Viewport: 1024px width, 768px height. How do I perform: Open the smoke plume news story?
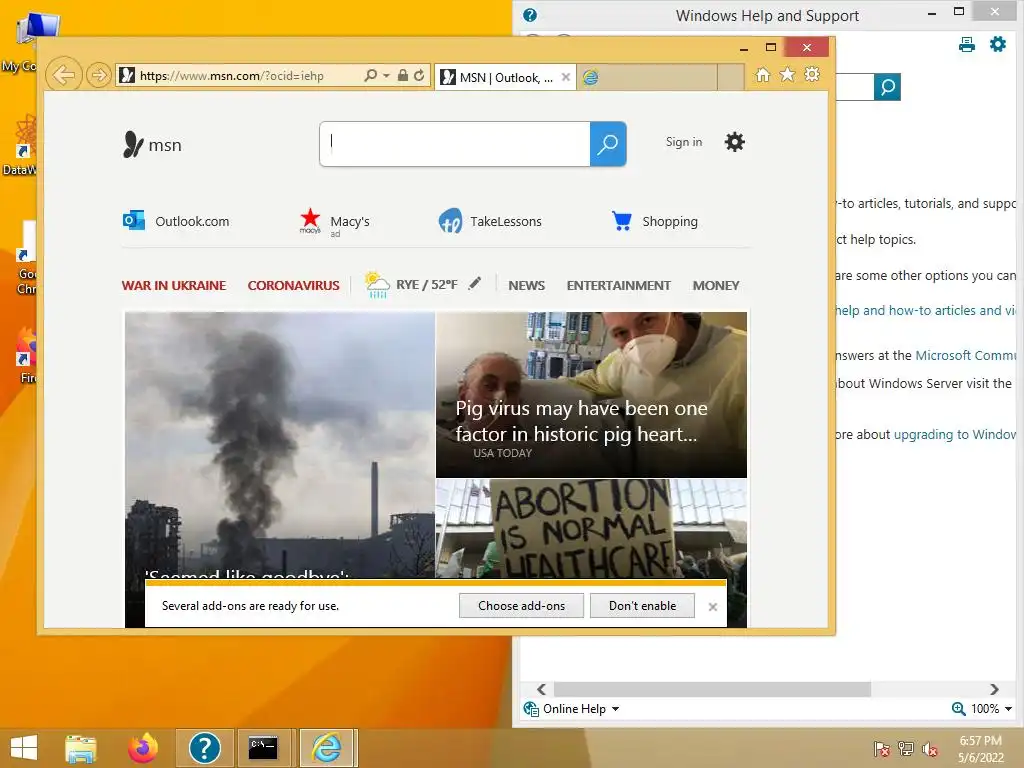pyautogui.click(x=280, y=445)
